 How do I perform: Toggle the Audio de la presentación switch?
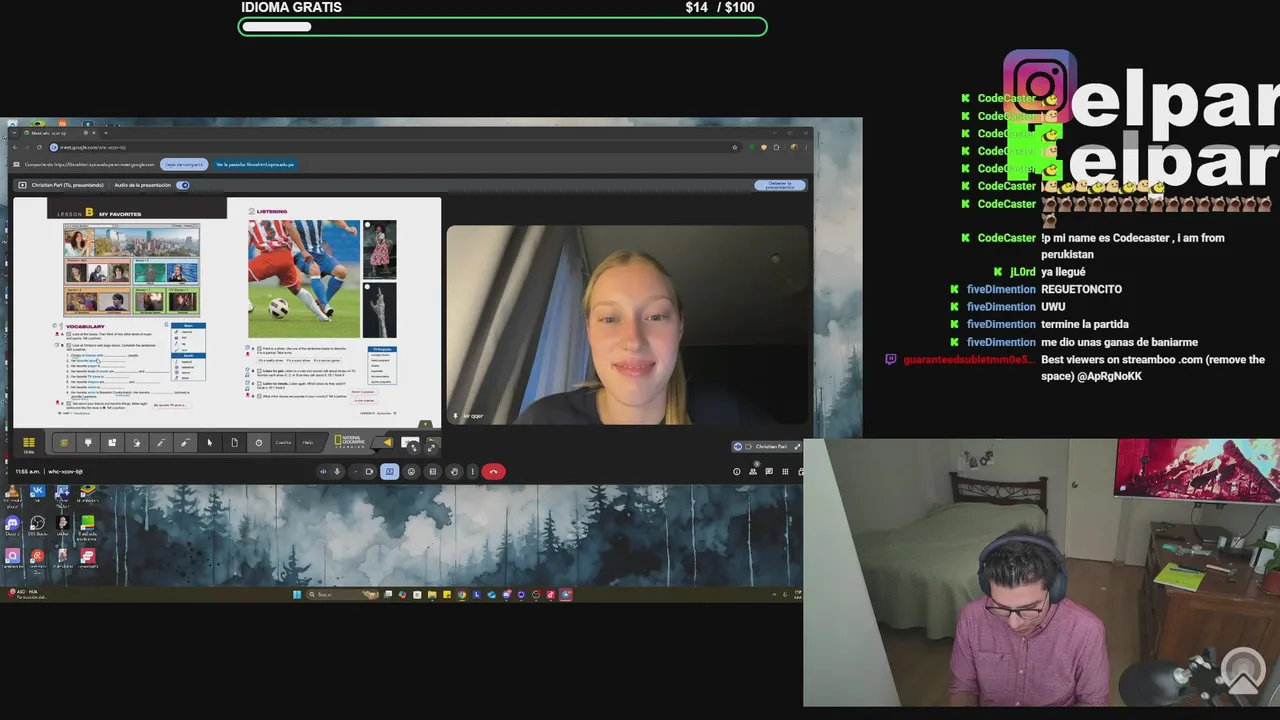(x=183, y=185)
